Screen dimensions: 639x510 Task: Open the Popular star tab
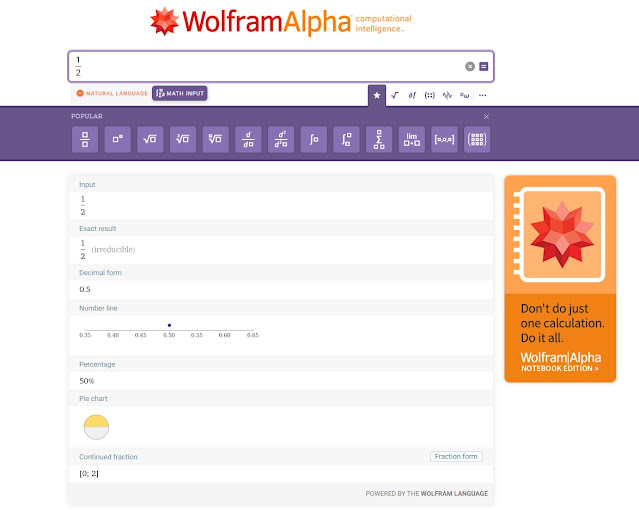click(377, 95)
